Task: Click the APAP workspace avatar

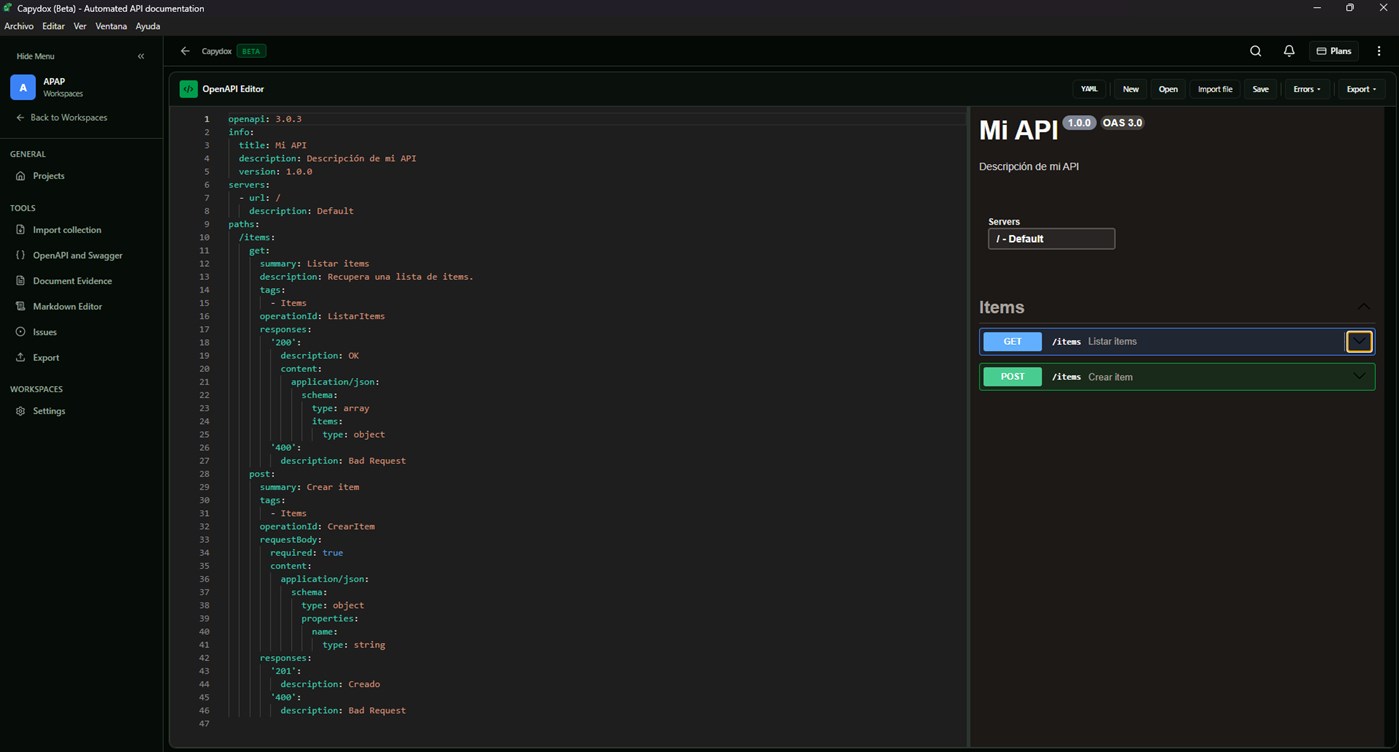Action: pyautogui.click(x=22, y=87)
